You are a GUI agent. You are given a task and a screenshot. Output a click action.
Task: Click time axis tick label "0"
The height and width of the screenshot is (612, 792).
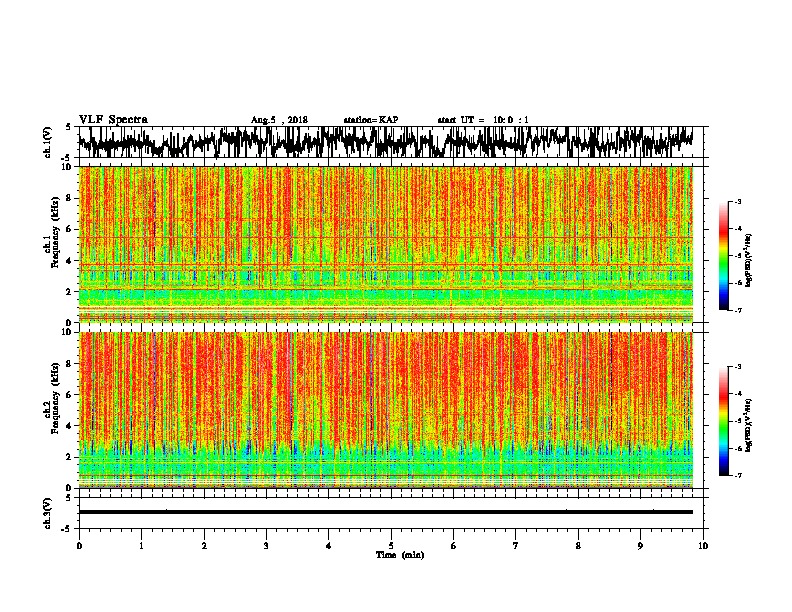coord(79,546)
